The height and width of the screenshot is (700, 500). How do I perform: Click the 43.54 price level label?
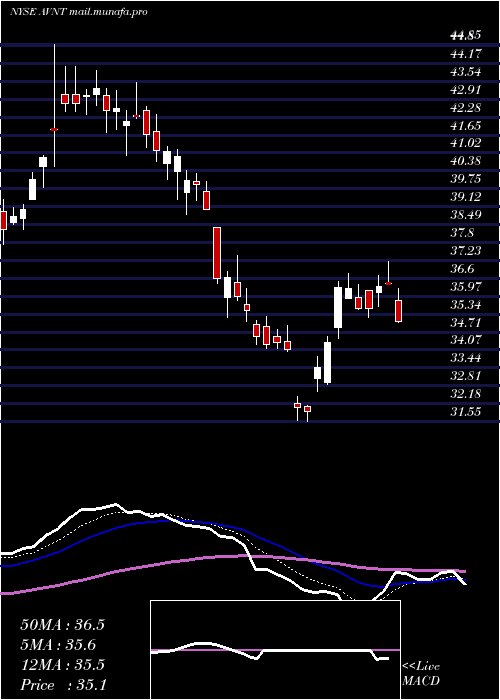point(466,72)
